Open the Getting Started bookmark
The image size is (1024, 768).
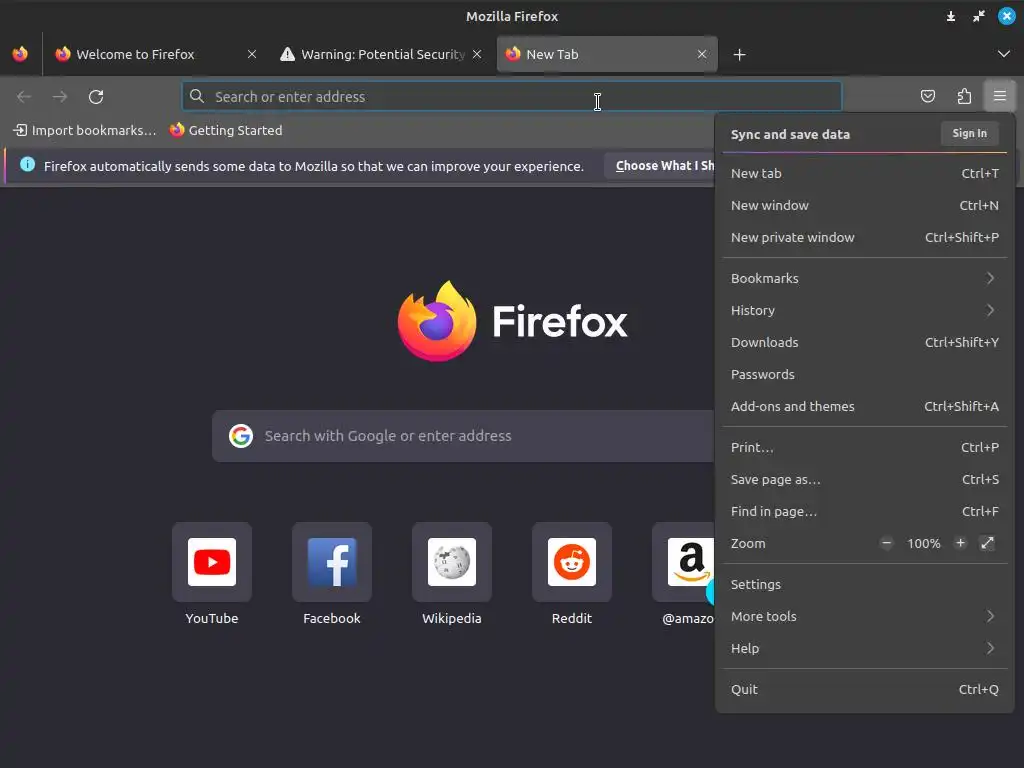pos(226,130)
